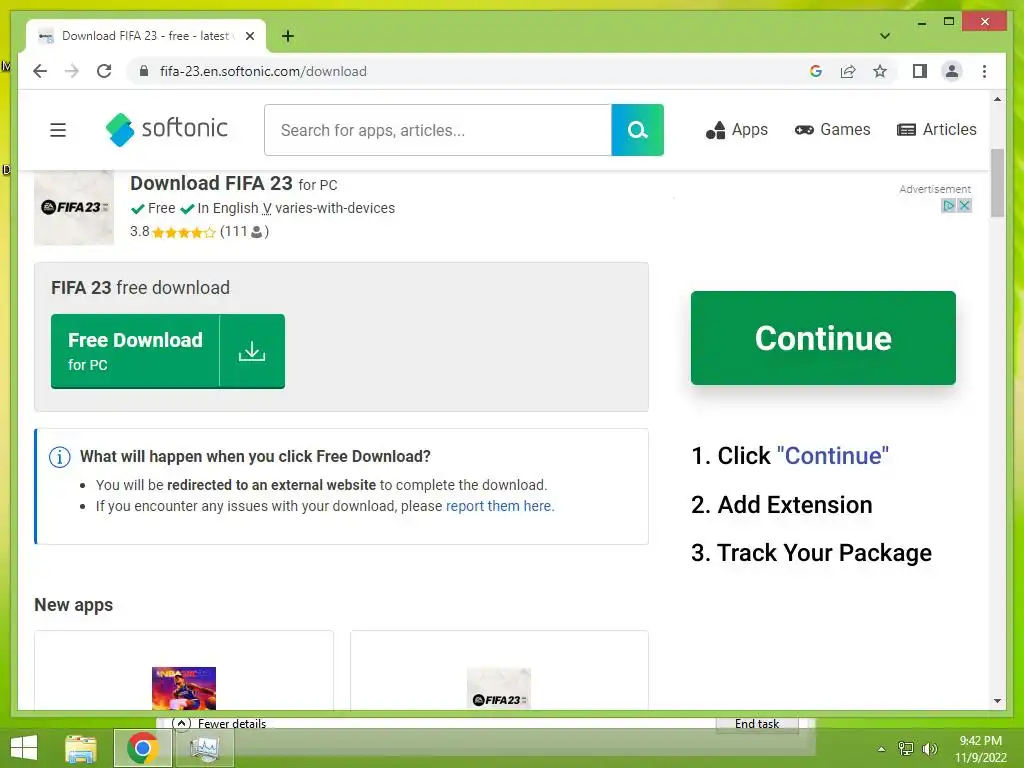This screenshot has width=1024, height=768.
Task: Click the info icon beside What will happen
Action: click(x=59, y=457)
